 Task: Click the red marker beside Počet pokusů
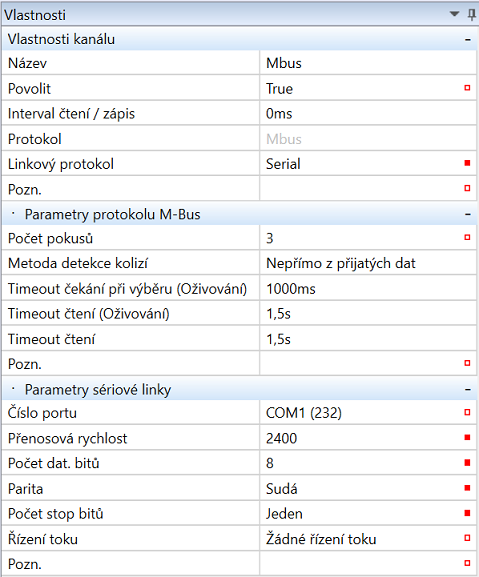click(467, 237)
